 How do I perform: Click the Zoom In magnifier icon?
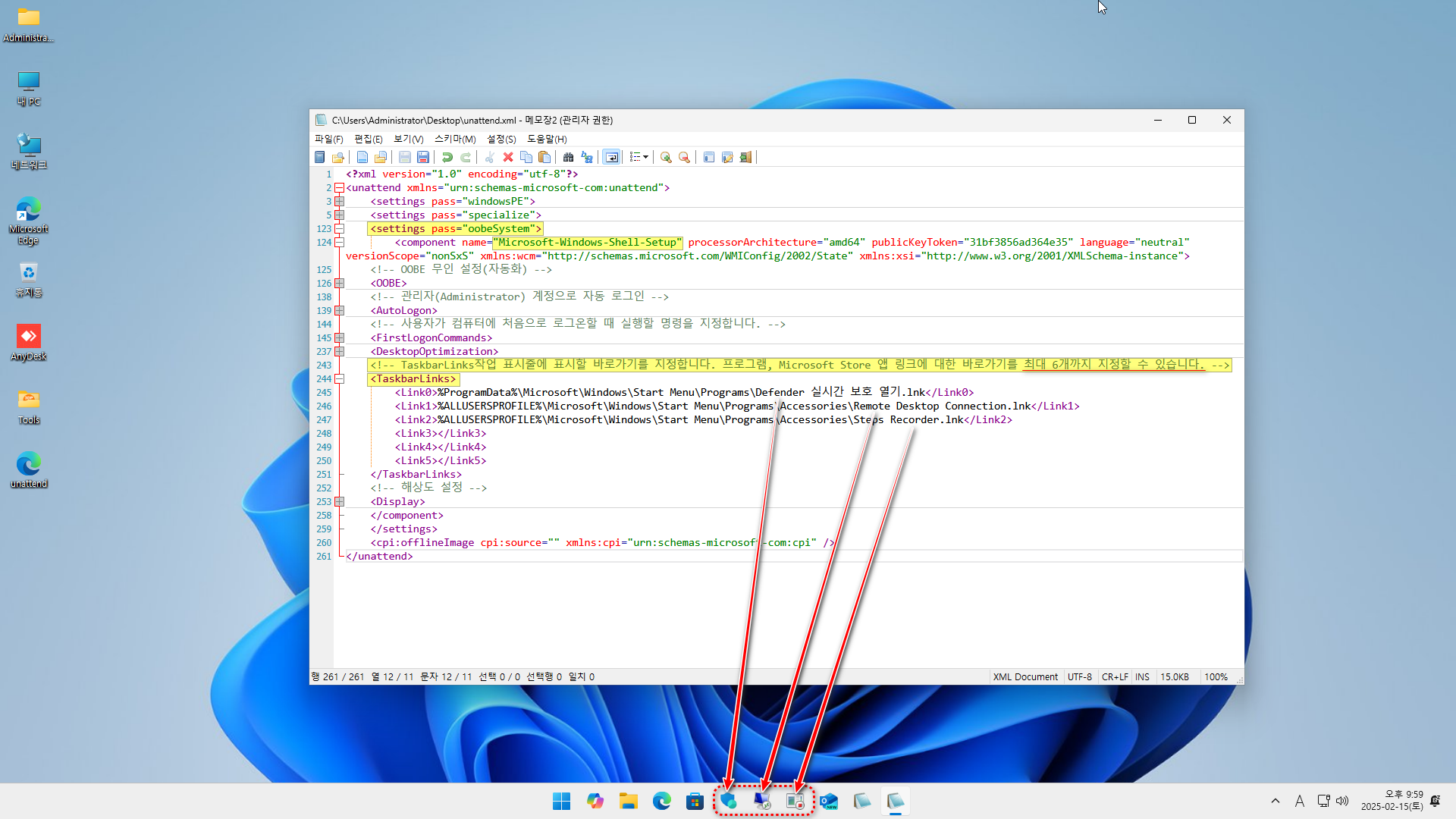(666, 157)
